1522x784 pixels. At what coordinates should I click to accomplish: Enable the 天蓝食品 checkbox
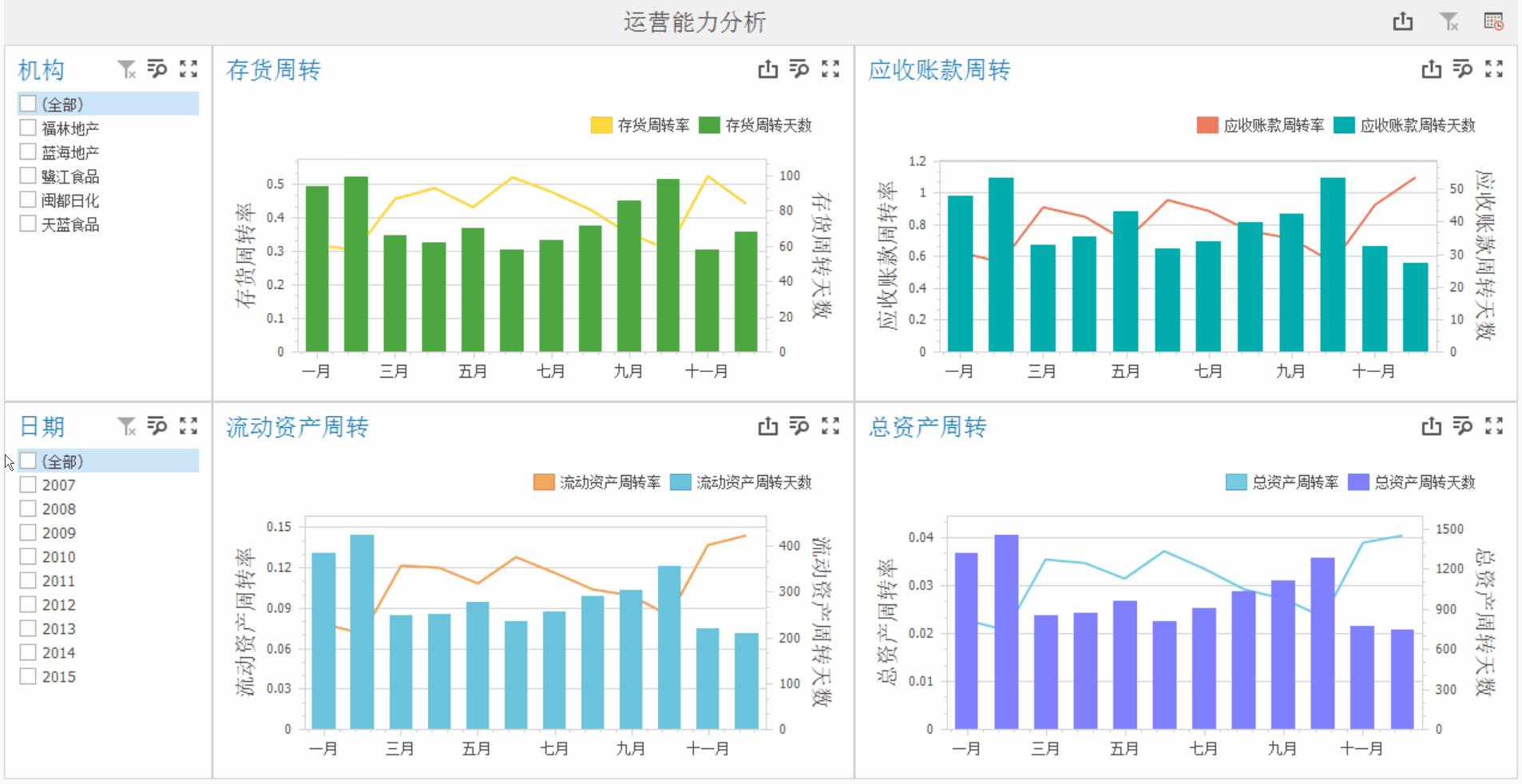click(x=27, y=224)
